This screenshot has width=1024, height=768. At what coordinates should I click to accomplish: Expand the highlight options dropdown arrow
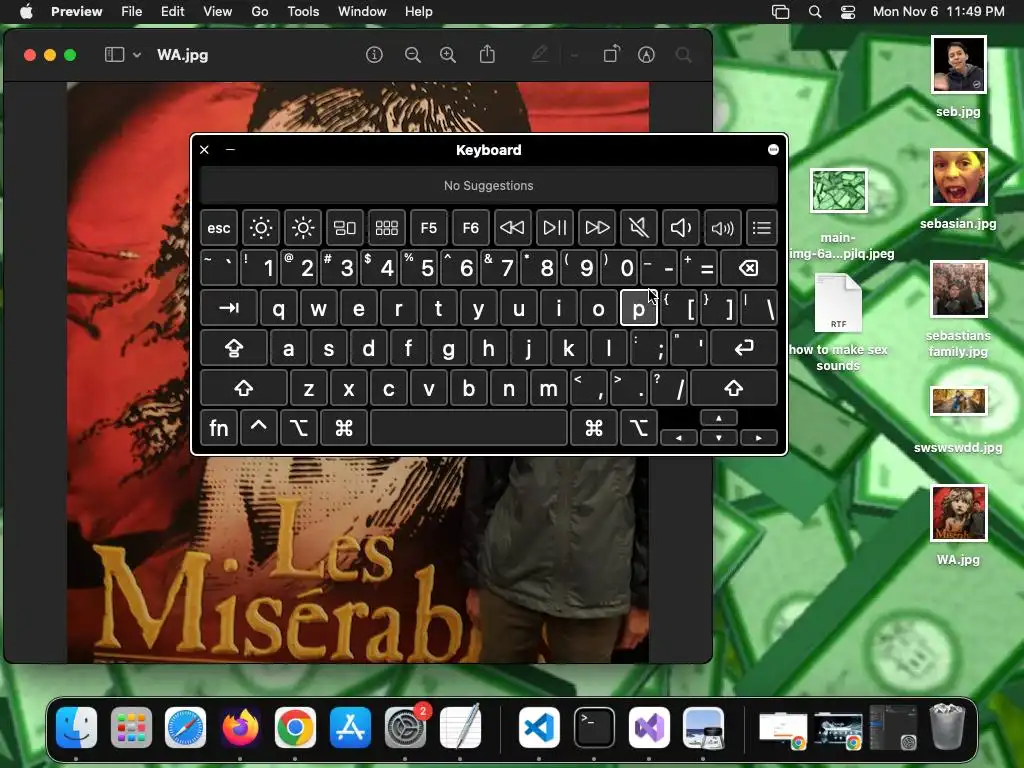click(575, 56)
